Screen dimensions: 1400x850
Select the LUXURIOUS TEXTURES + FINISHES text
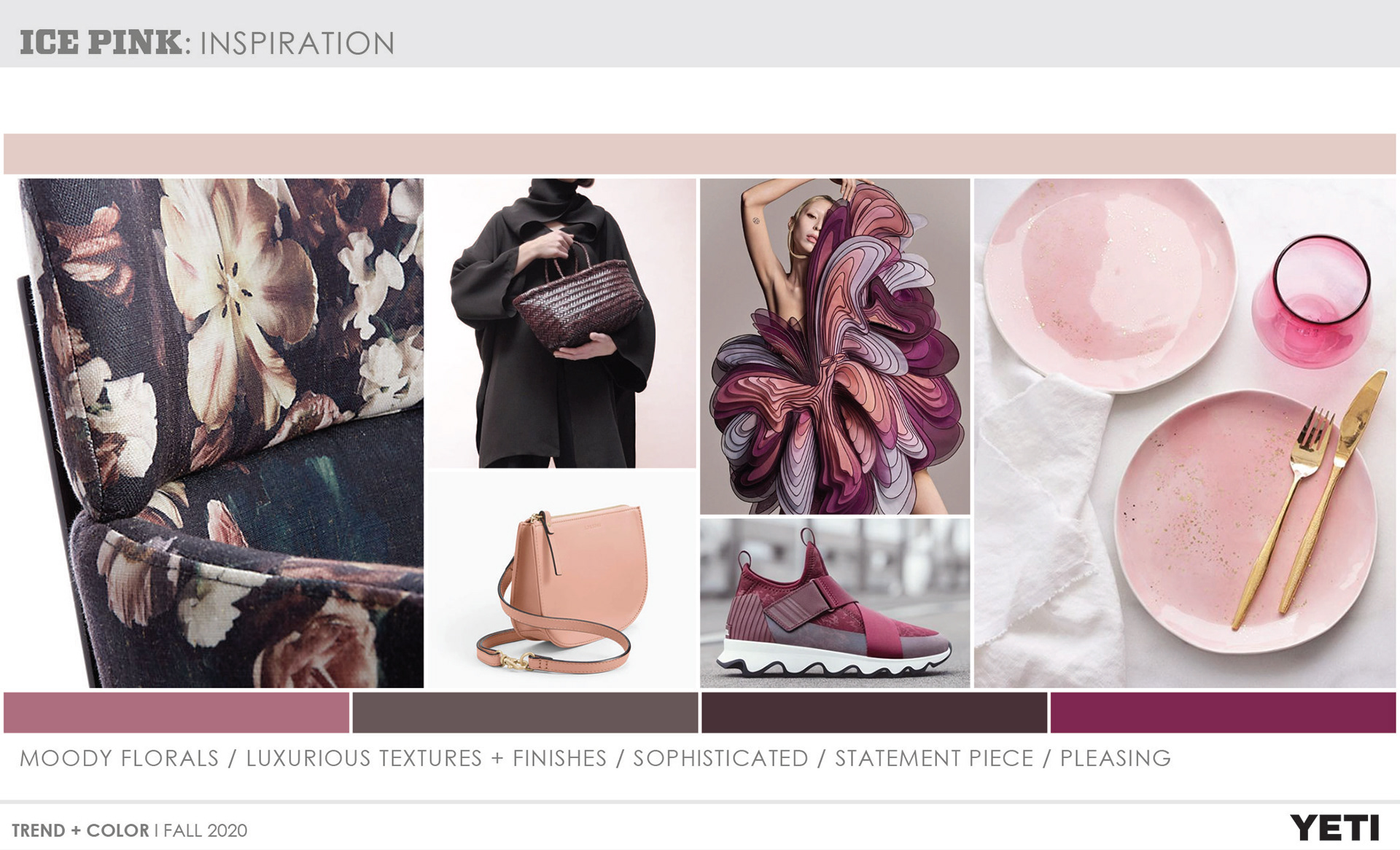point(426,758)
